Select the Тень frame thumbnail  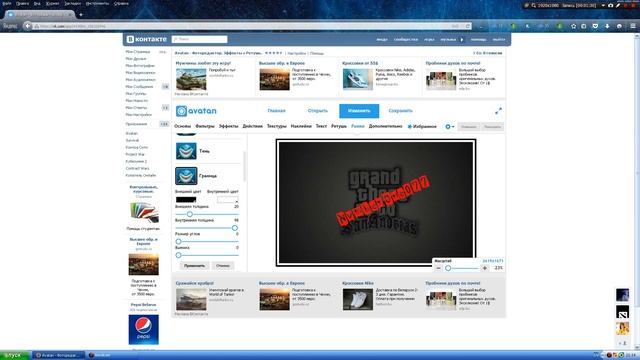tap(186, 151)
